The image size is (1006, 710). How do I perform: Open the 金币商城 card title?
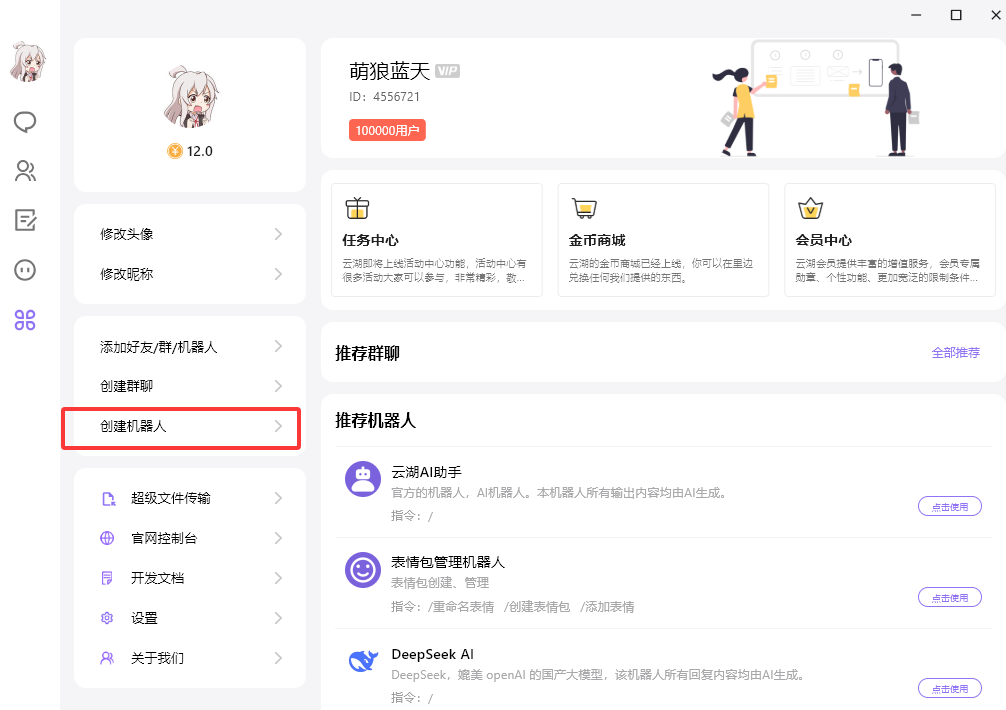(x=597, y=240)
